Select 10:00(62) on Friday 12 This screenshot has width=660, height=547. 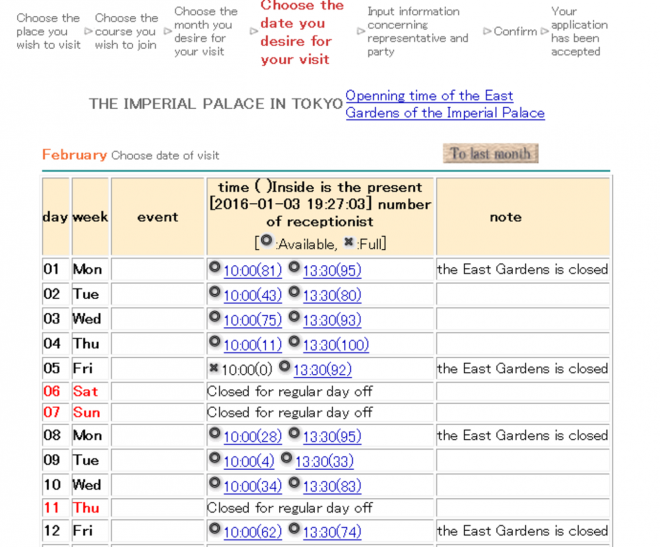(253, 532)
